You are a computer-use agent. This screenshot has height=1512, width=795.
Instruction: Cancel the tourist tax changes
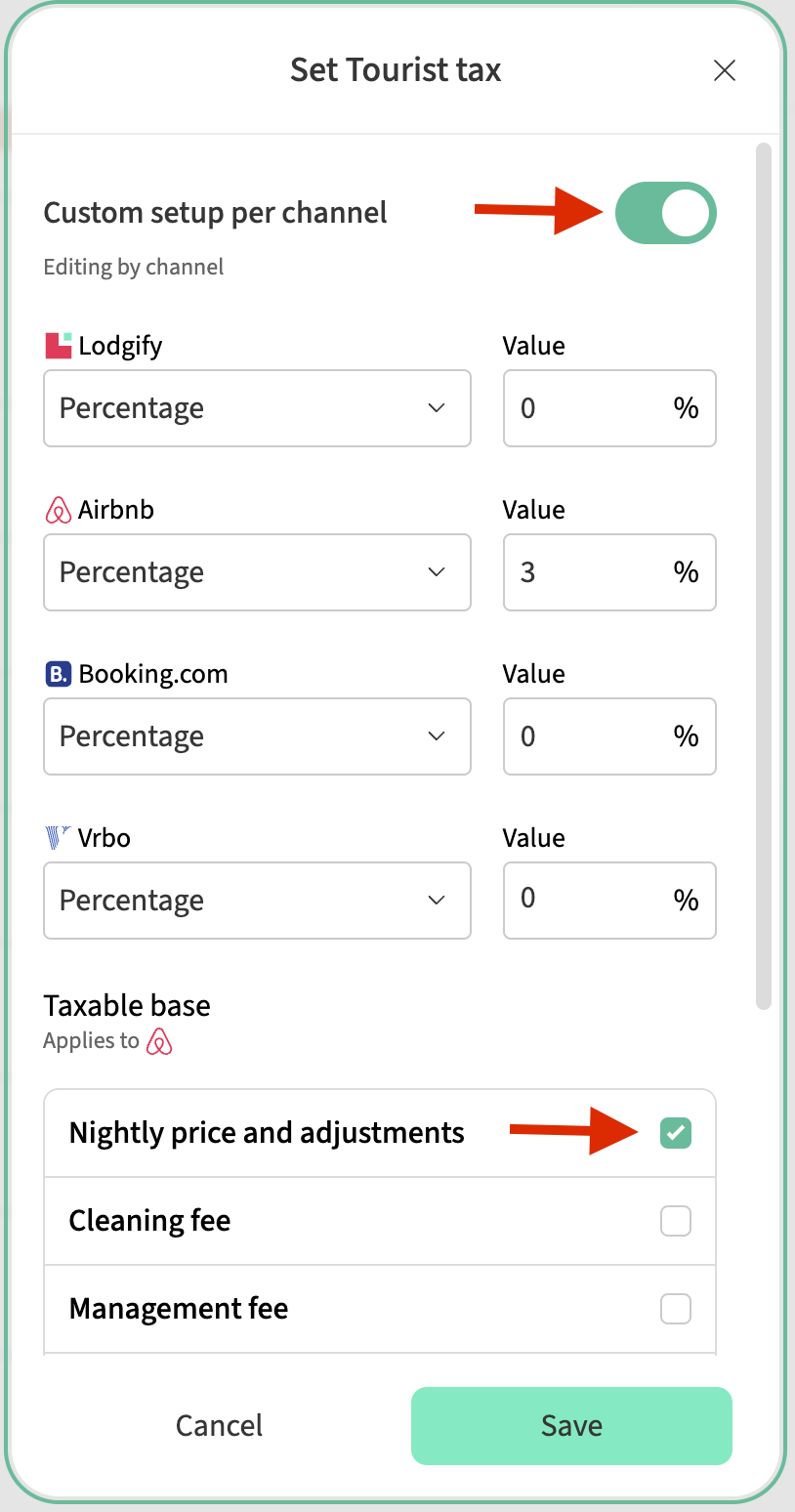219,1426
